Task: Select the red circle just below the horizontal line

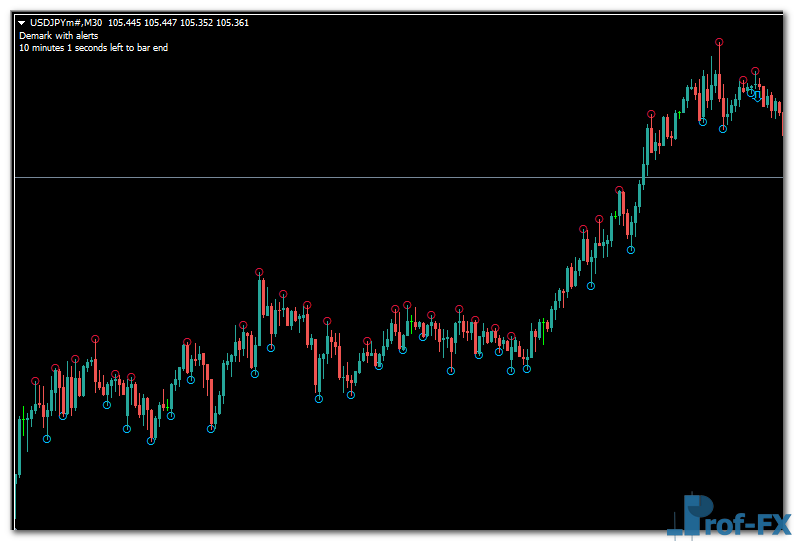Action: point(619,189)
